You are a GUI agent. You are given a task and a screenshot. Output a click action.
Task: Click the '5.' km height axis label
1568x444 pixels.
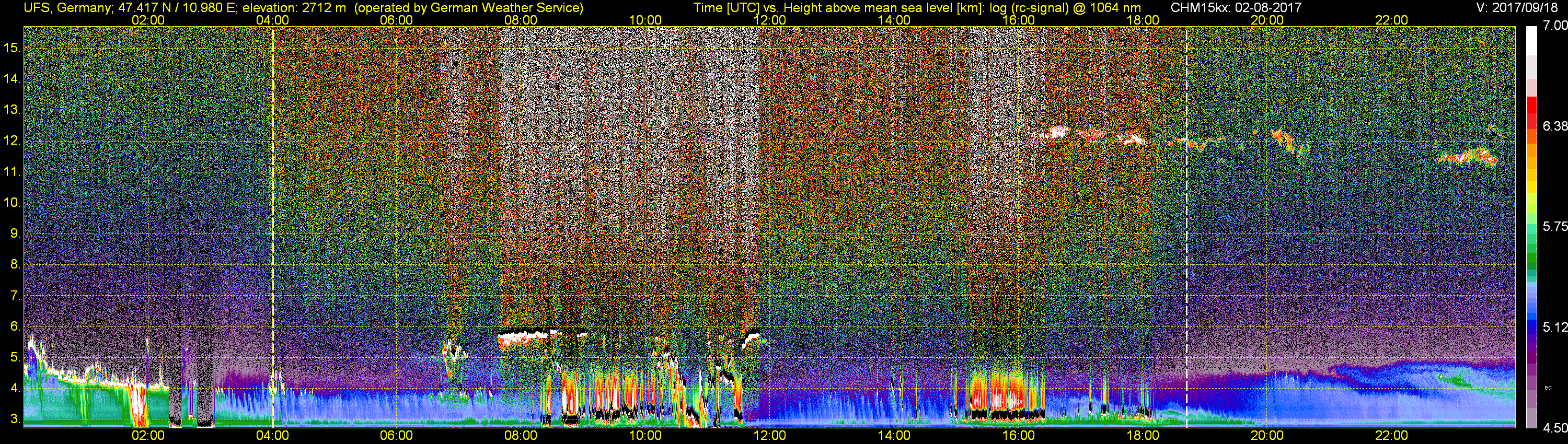[x=15, y=358]
